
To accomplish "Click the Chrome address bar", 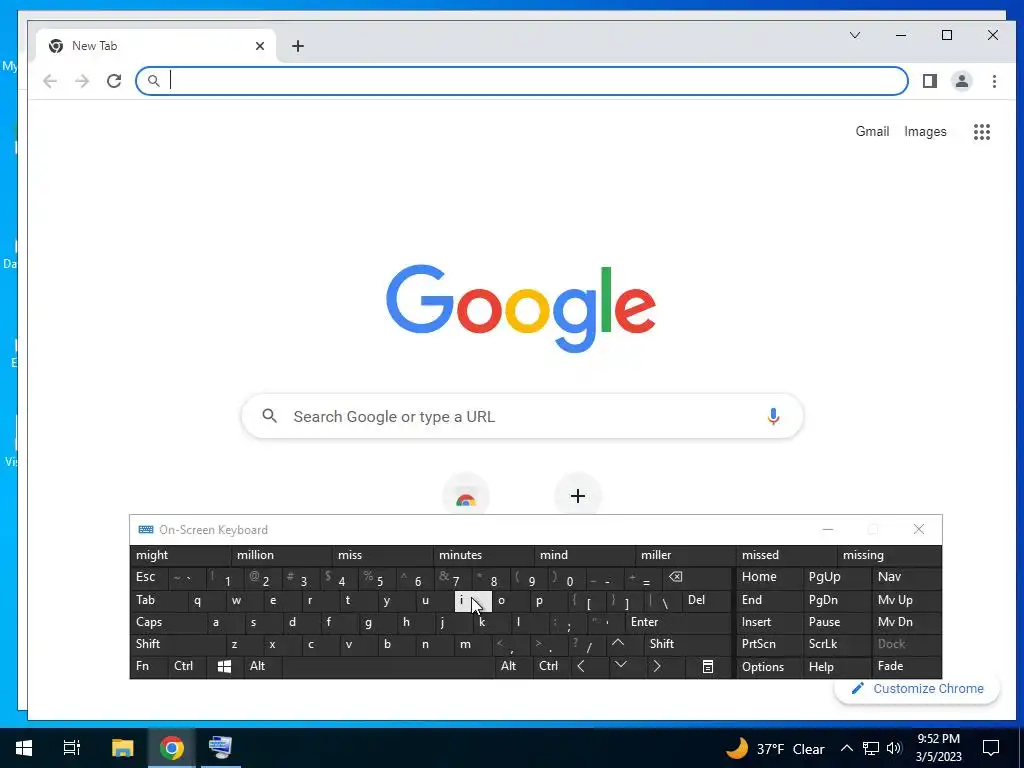I will (x=521, y=81).
